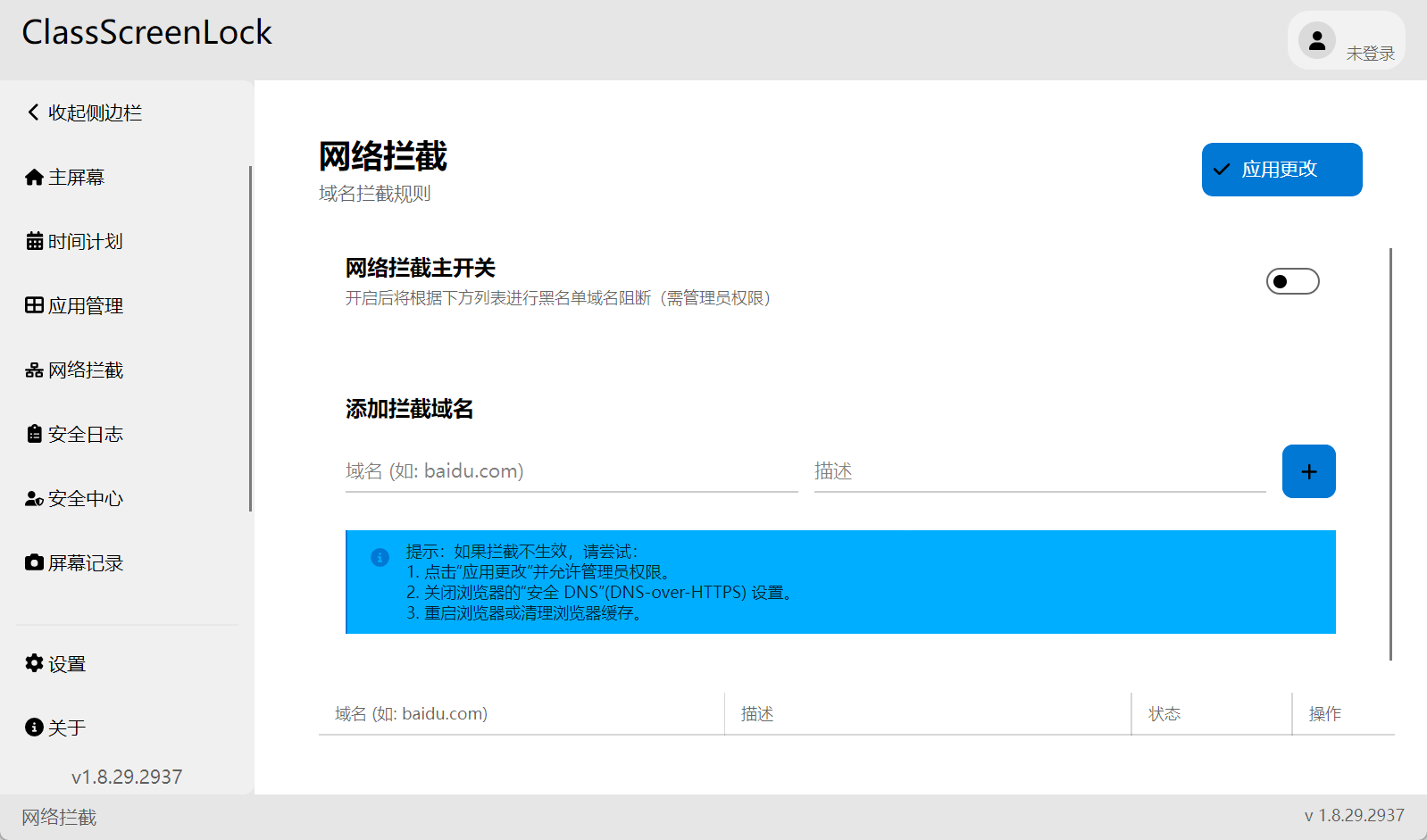Open the 关于 sidebar label

pos(67,728)
